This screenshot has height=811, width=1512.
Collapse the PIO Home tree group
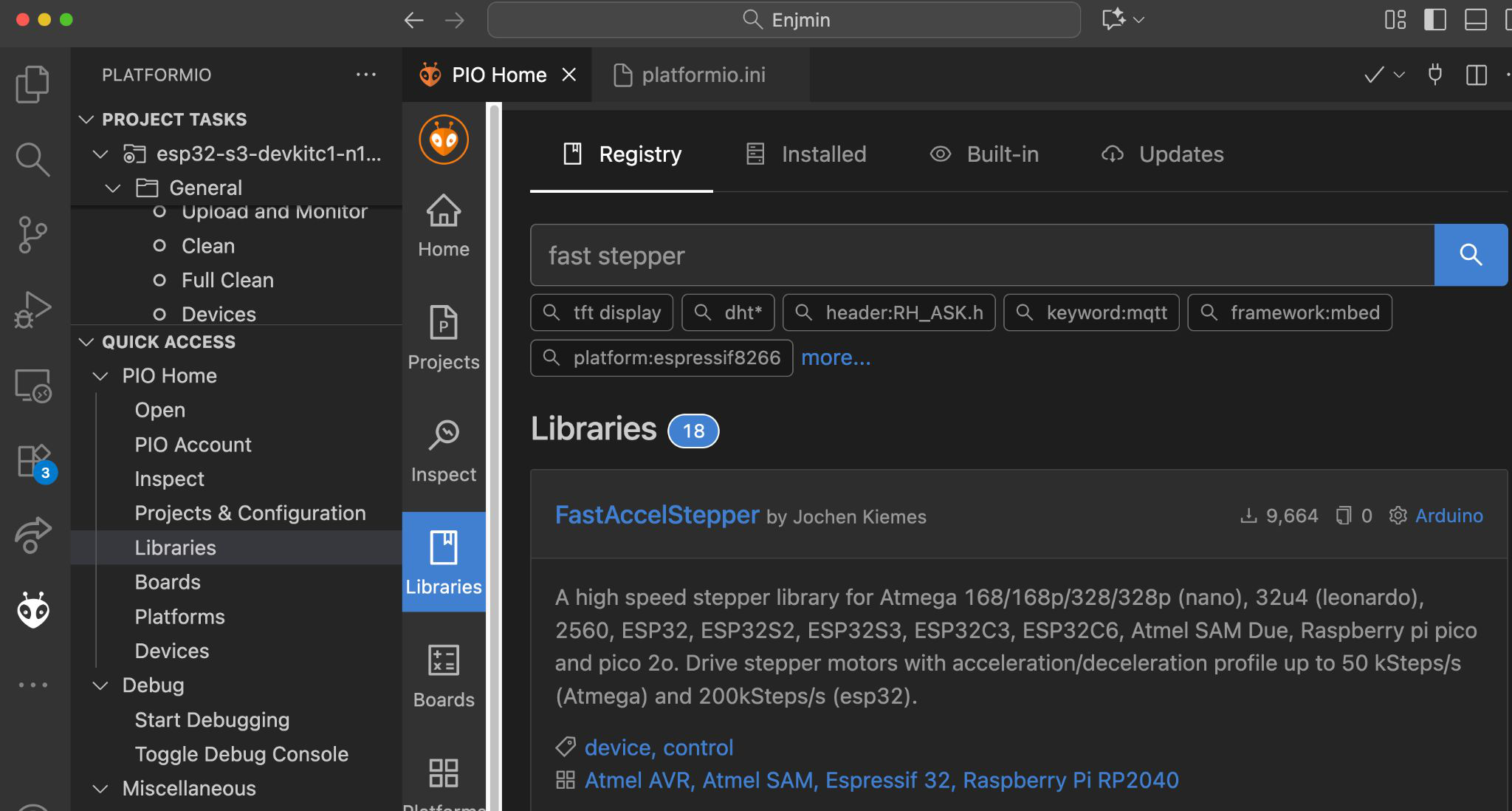pos(100,376)
